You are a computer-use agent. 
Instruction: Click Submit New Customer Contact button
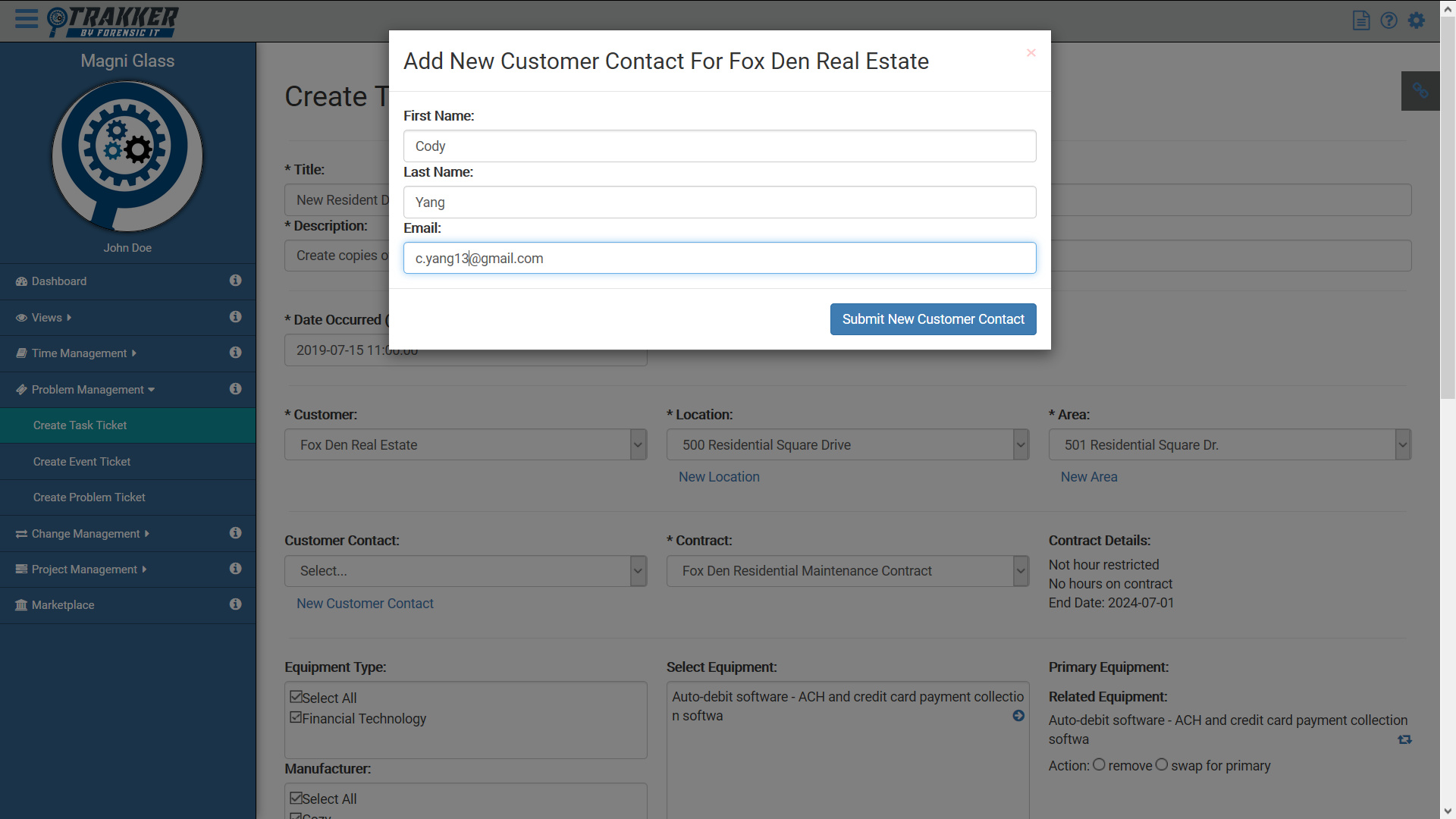click(933, 319)
